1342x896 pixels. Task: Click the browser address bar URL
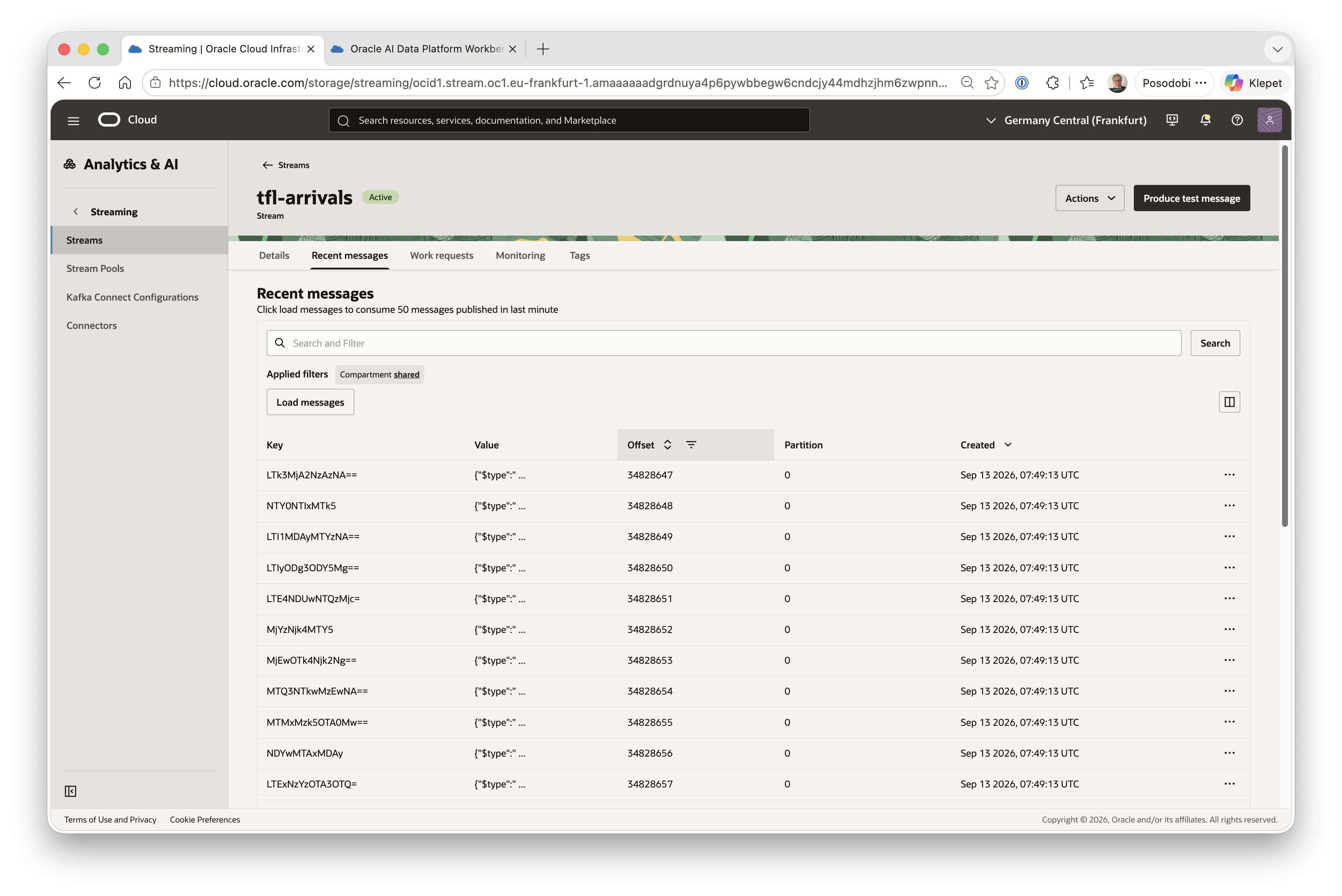coord(557,83)
